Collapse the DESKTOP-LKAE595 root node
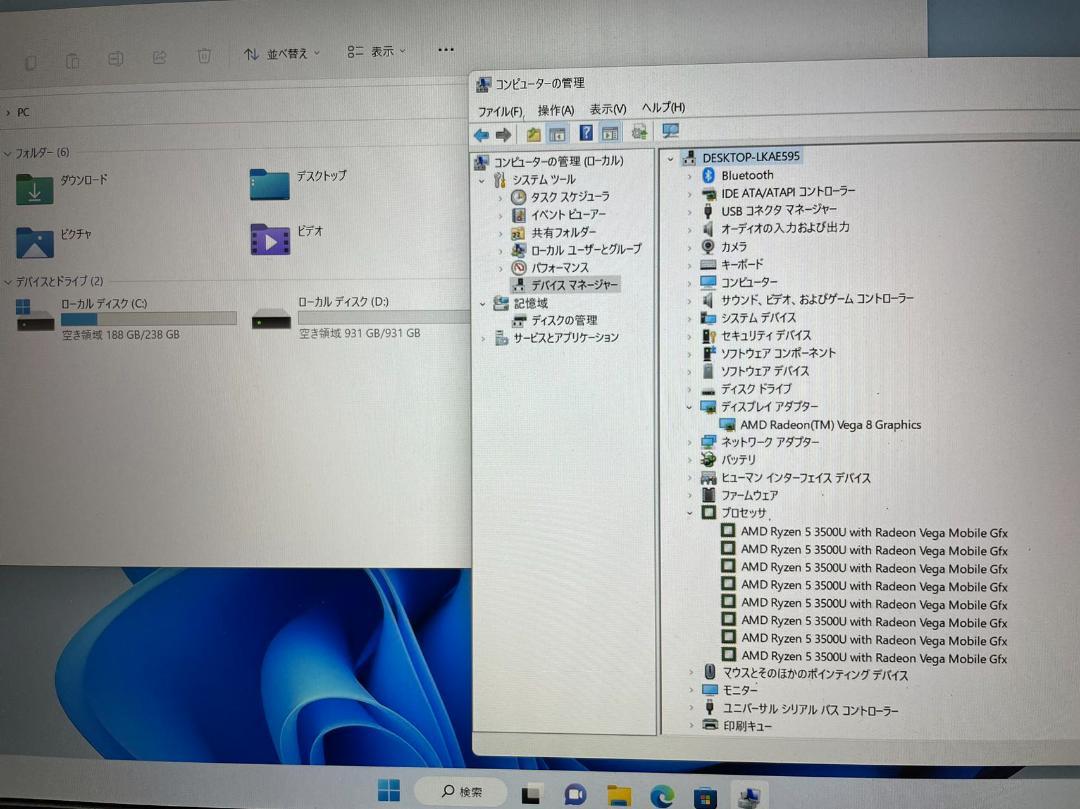This screenshot has width=1080, height=809. click(670, 159)
